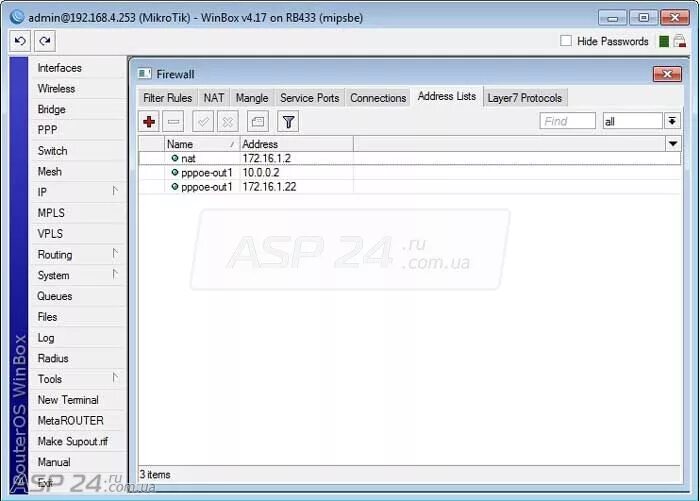Image resolution: width=700 pixels, height=501 pixels.
Task: Switch to the Layer7 Protocols tab
Action: 525,98
